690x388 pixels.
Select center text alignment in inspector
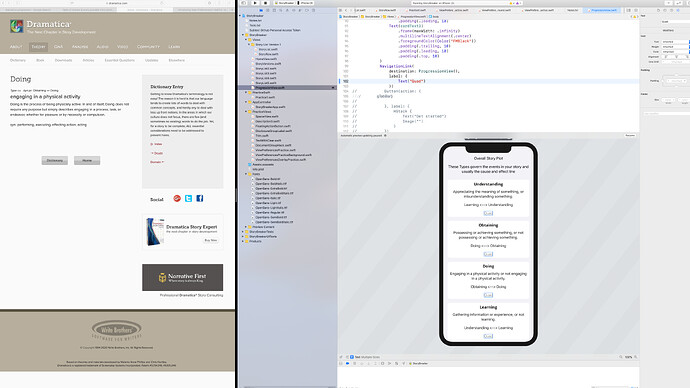[676, 57]
